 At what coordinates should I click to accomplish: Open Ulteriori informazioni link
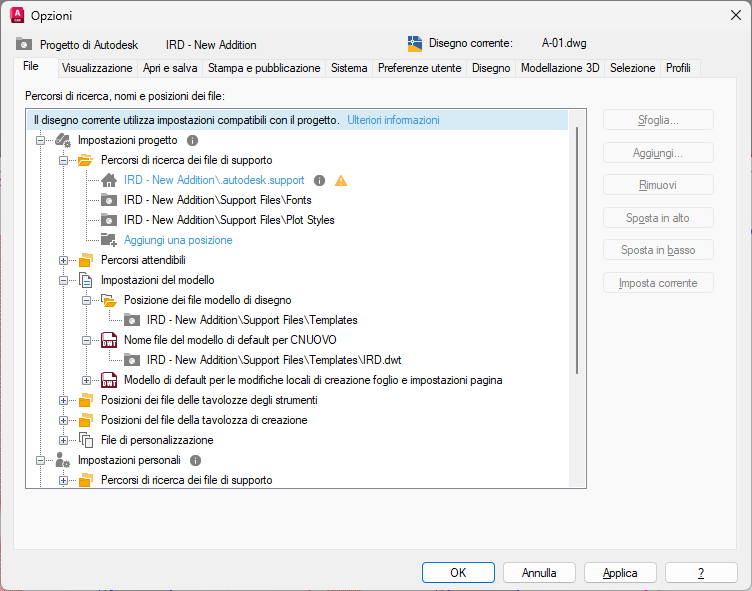point(393,120)
